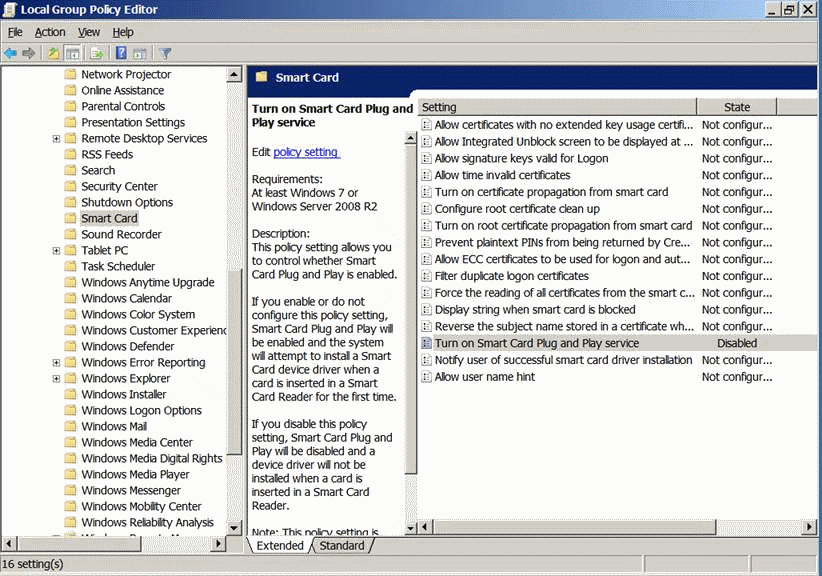
Task: Click folder icon next to Windows Mail
Action: coord(70,426)
